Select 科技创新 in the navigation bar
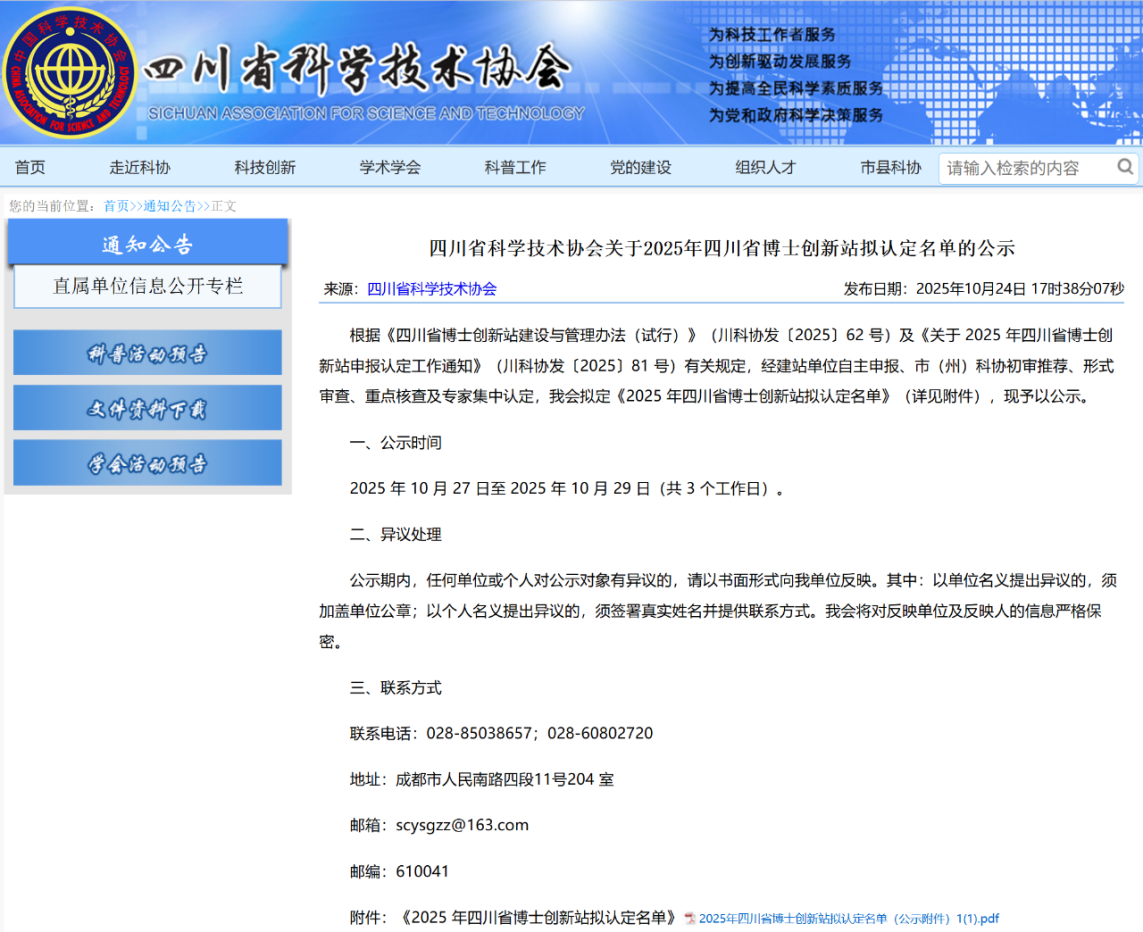1143x932 pixels. click(x=265, y=168)
